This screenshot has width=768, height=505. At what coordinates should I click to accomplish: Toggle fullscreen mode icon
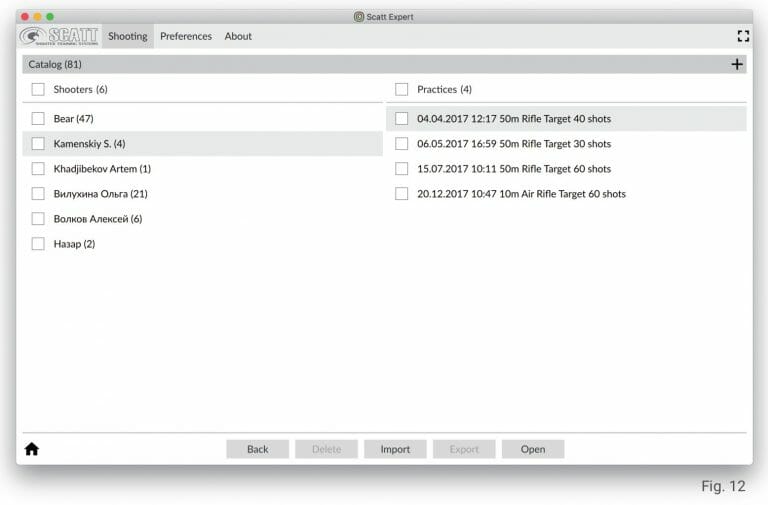[x=742, y=36]
